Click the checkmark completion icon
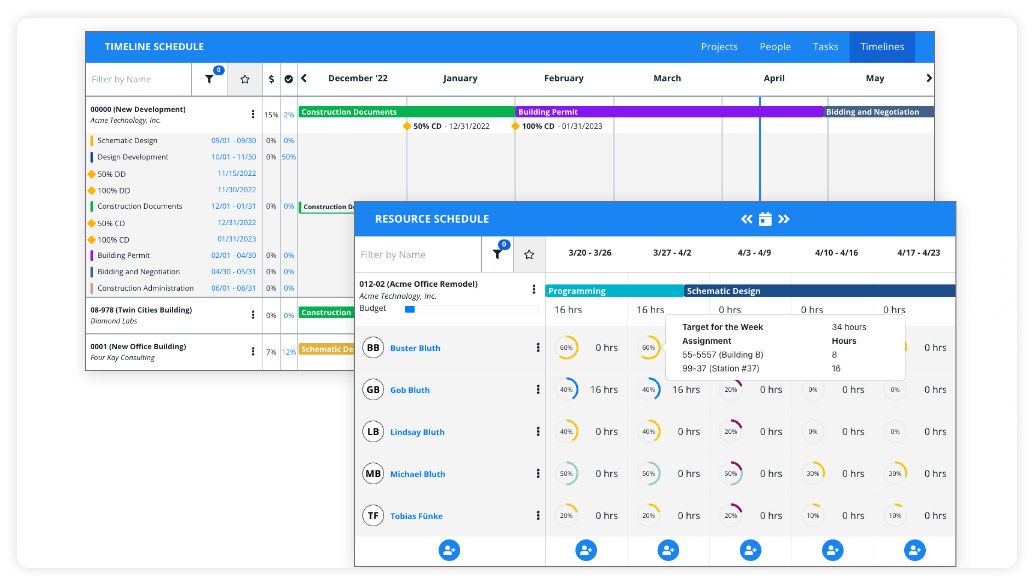Screen dimensions: 1034x586 click(x=290, y=78)
